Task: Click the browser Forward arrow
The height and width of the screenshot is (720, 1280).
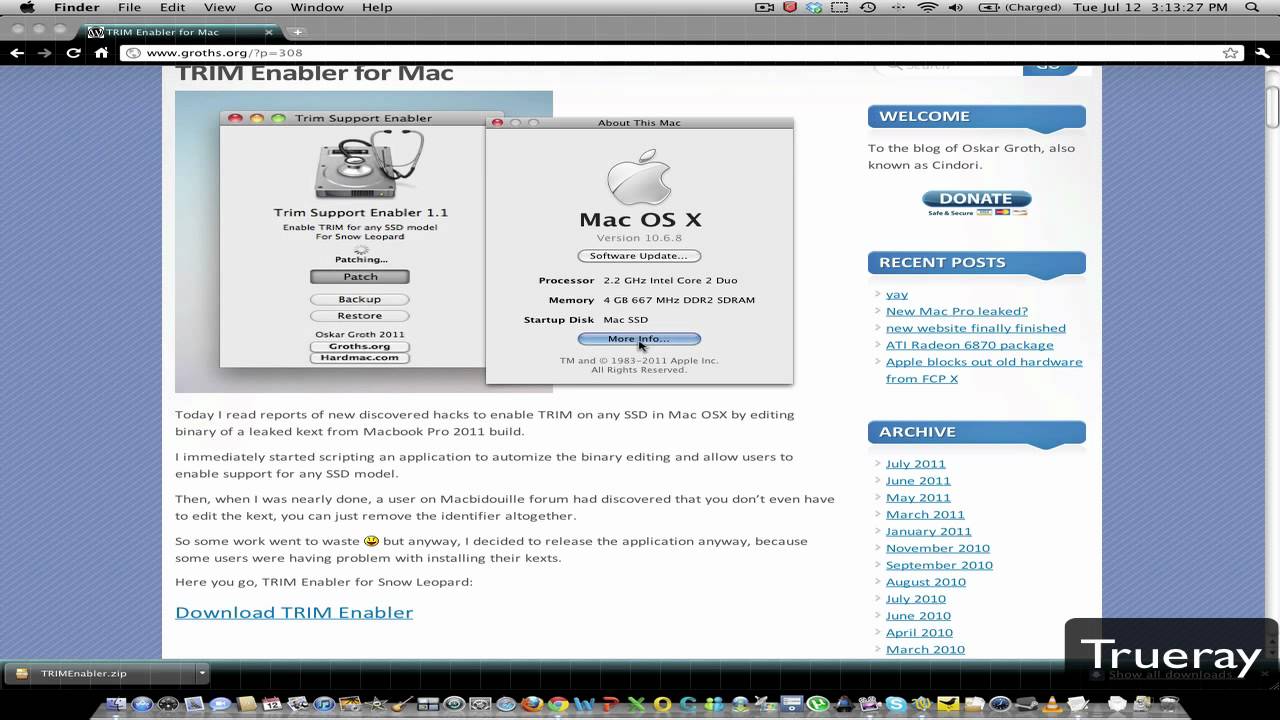Action: click(x=44, y=53)
